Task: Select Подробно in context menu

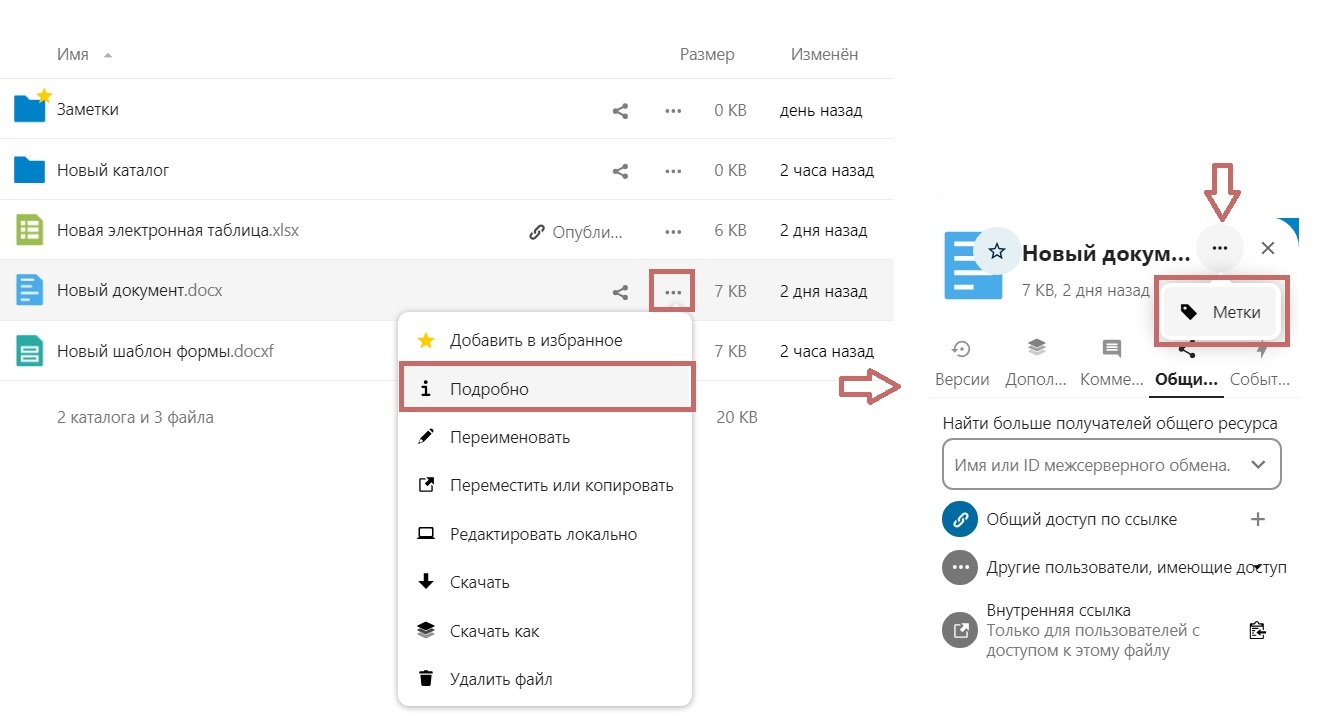Action: (546, 389)
